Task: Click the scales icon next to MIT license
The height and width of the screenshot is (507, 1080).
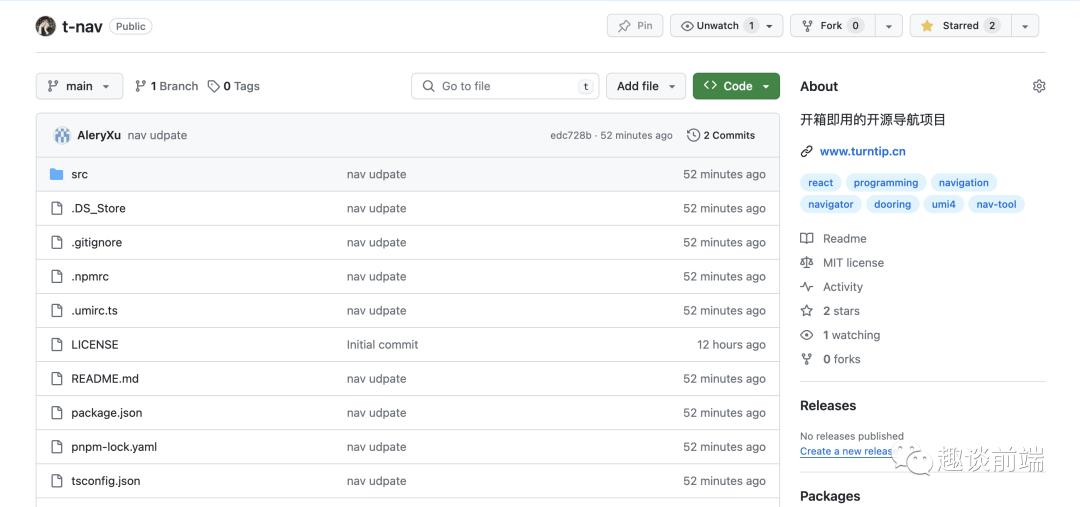Action: pyautogui.click(x=807, y=262)
